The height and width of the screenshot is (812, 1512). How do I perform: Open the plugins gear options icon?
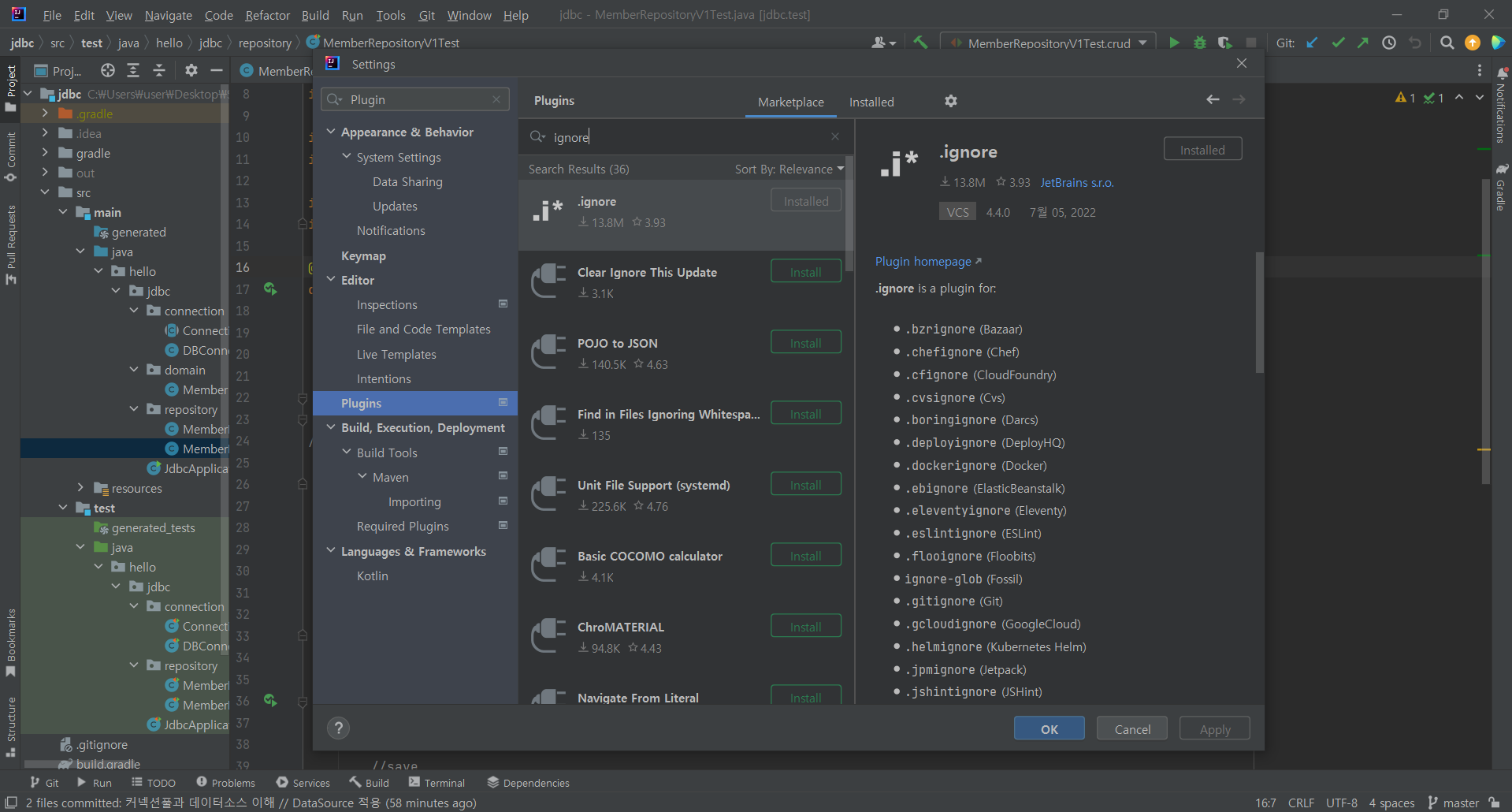951,101
